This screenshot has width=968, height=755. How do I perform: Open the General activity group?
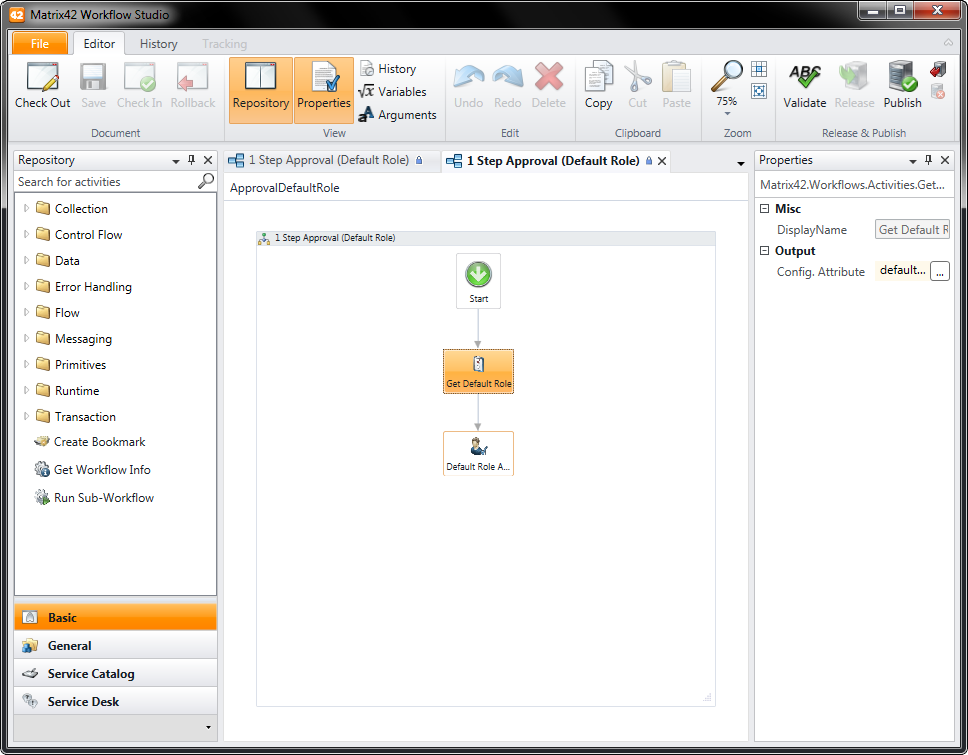tap(115, 646)
